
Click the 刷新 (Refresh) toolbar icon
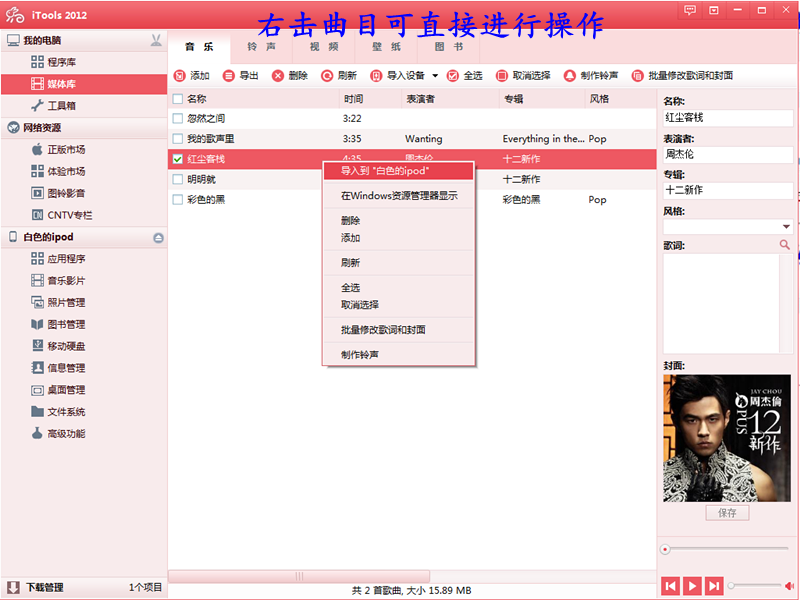click(x=327, y=76)
